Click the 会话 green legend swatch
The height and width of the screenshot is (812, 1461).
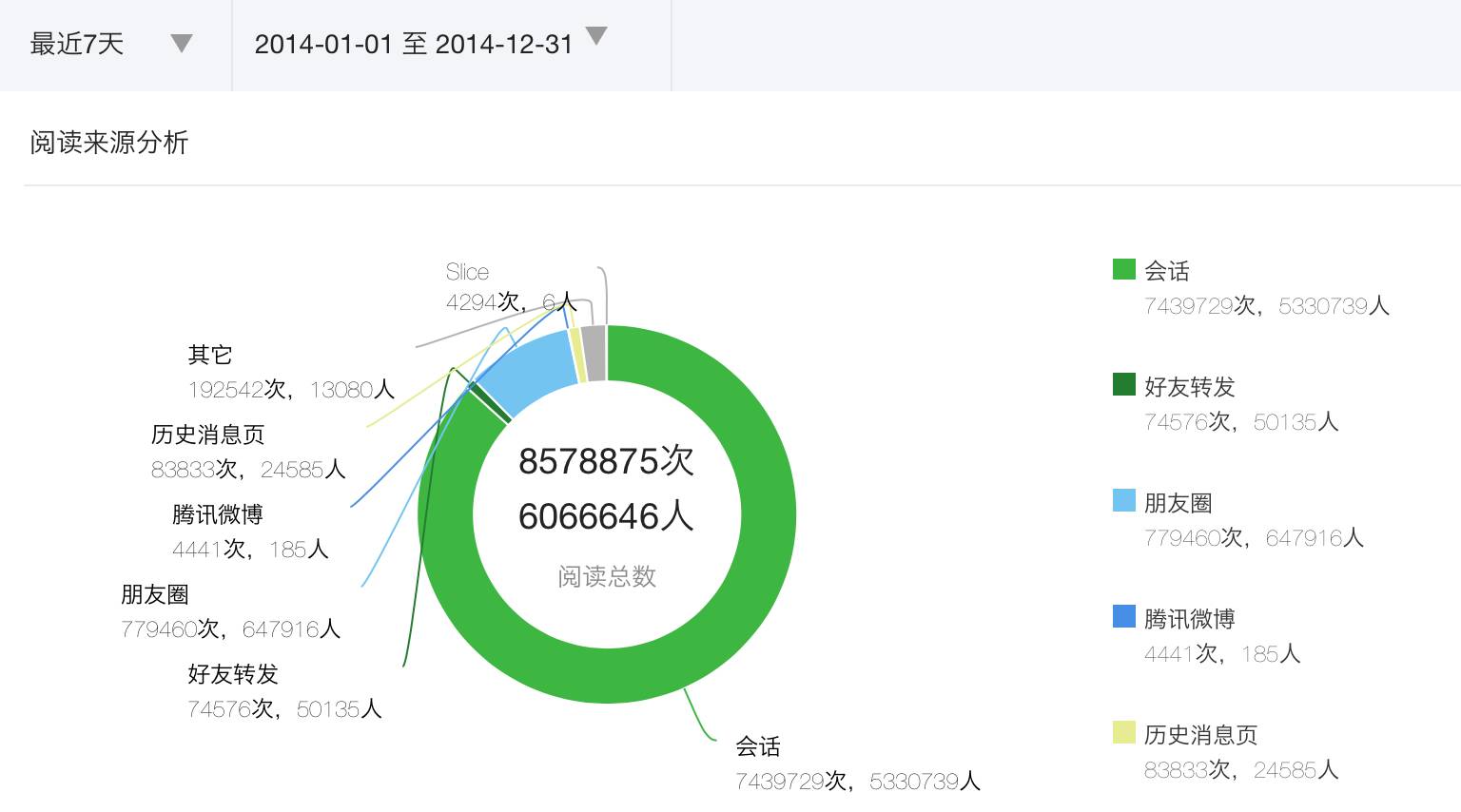[1124, 269]
